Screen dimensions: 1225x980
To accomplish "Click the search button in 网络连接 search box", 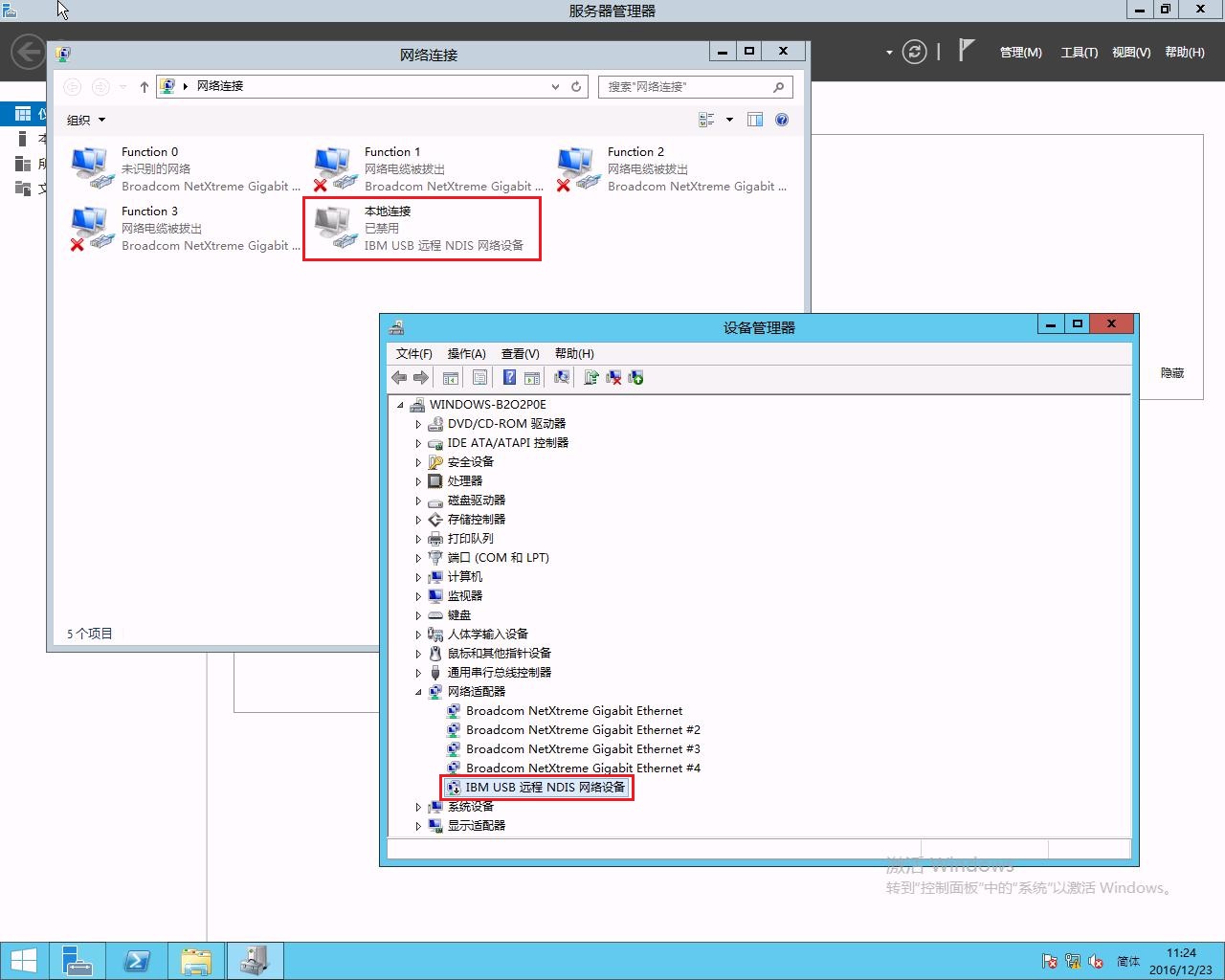I will (x=778, y=86).
